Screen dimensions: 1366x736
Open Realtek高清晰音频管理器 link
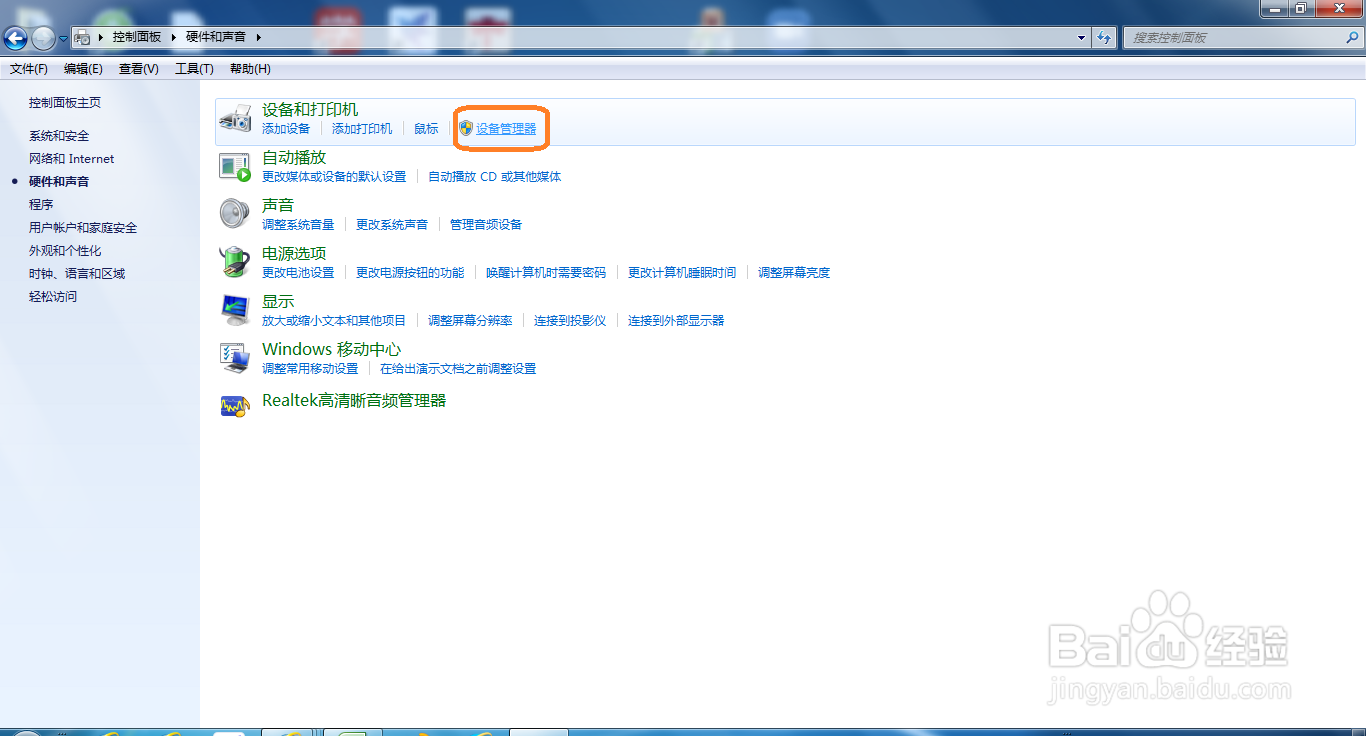click(x=354, y=401)
